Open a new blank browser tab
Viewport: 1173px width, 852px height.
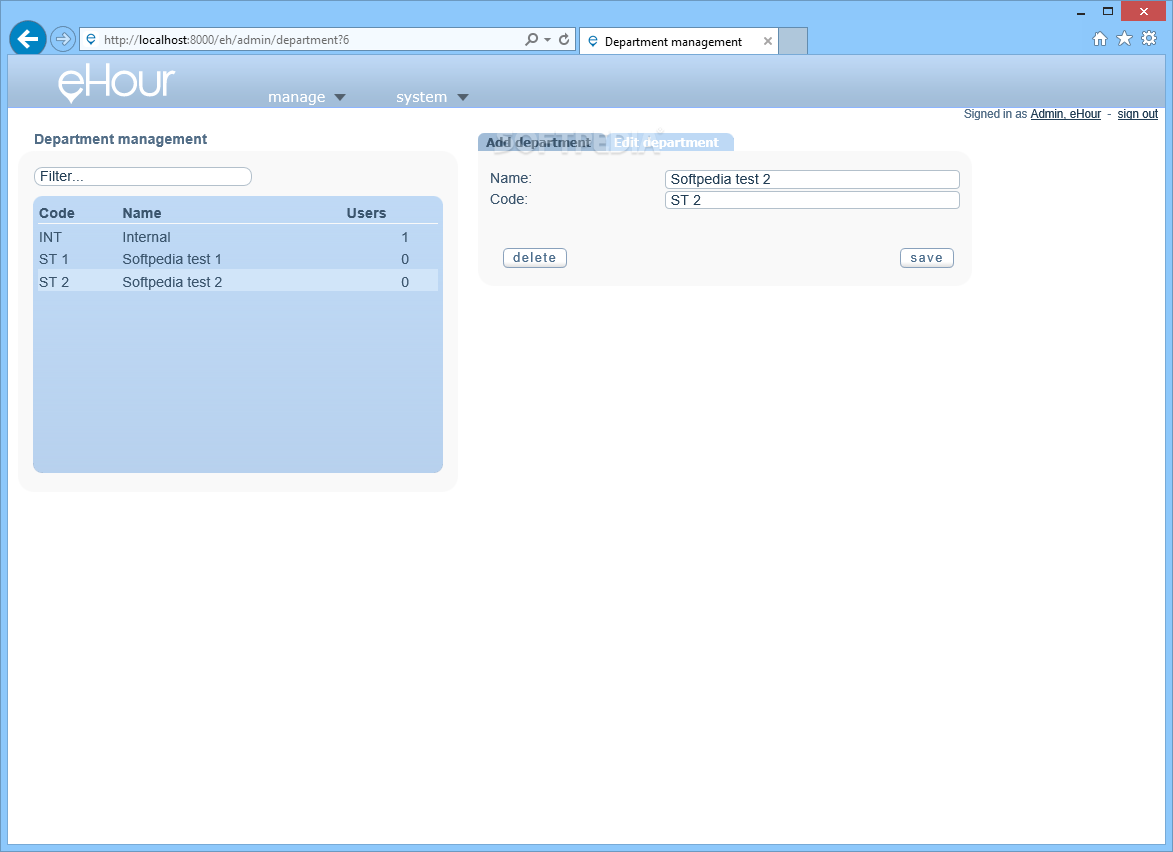coord(793,41)
